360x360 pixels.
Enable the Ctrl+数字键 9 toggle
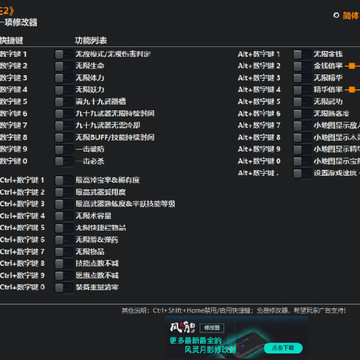point(64,275)
